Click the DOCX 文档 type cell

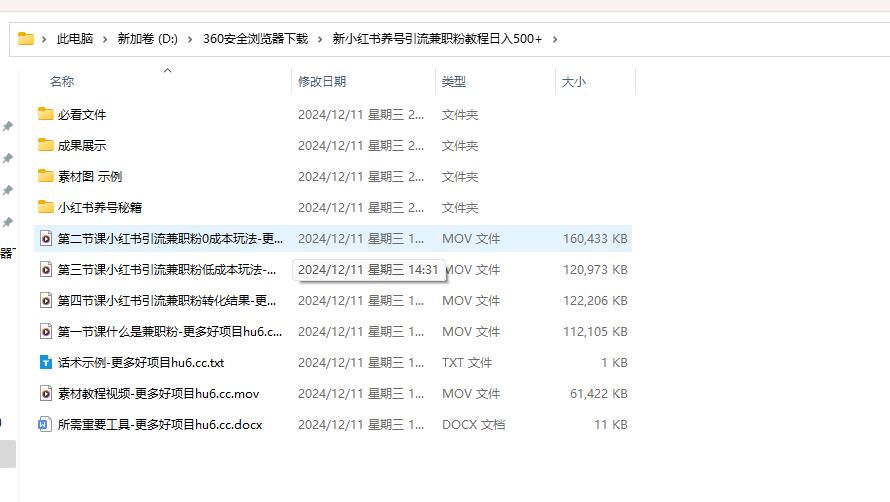click(473, 424)
